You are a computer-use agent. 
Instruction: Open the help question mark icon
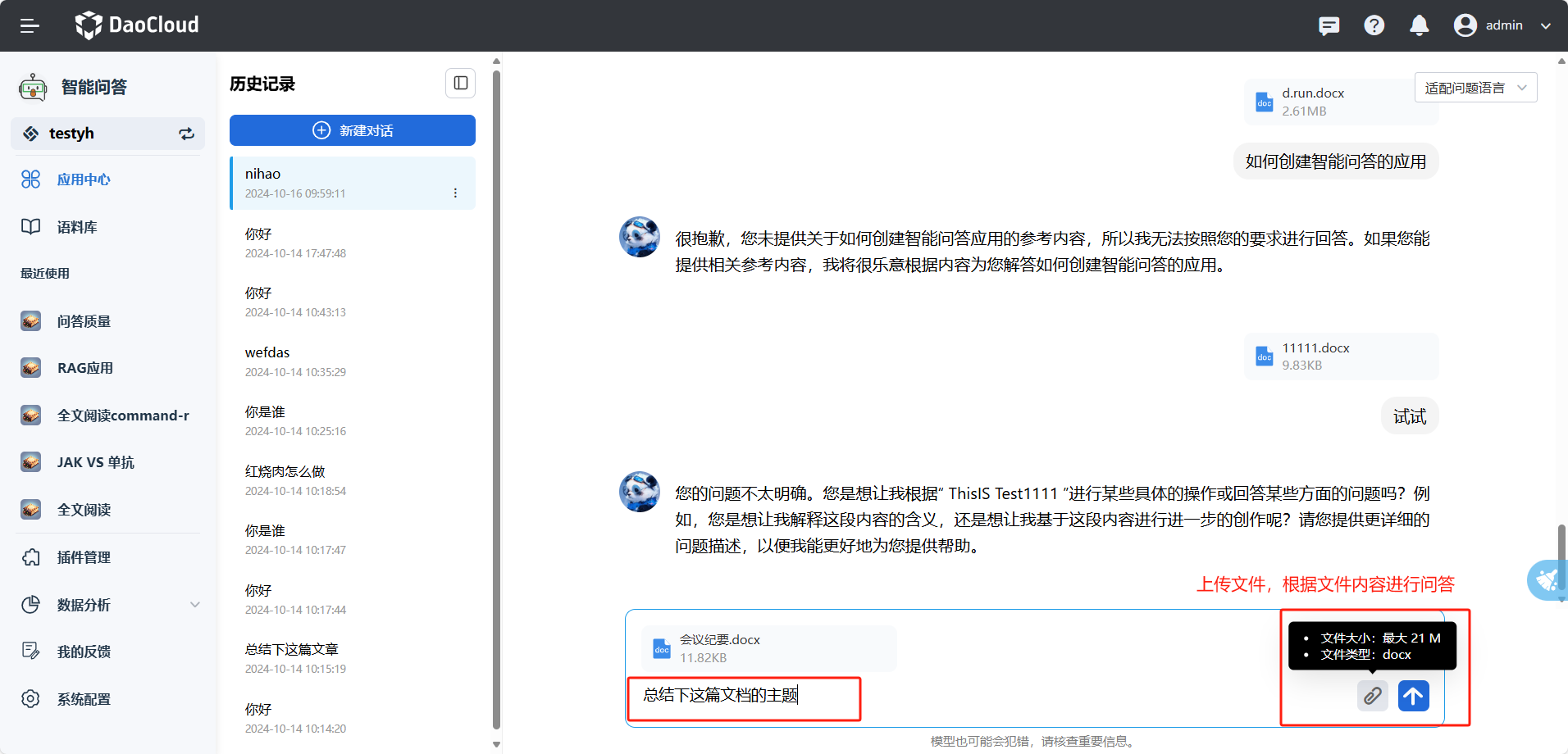tap(1374, 25)
